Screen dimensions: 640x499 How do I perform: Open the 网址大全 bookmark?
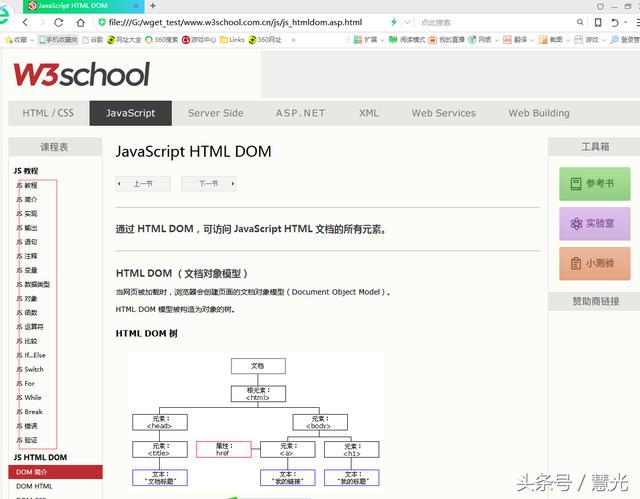(124, 40)
